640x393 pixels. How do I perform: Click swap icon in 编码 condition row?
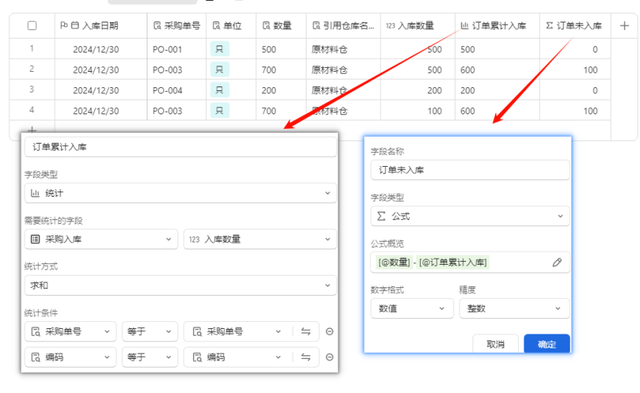(x=306, y=357)
